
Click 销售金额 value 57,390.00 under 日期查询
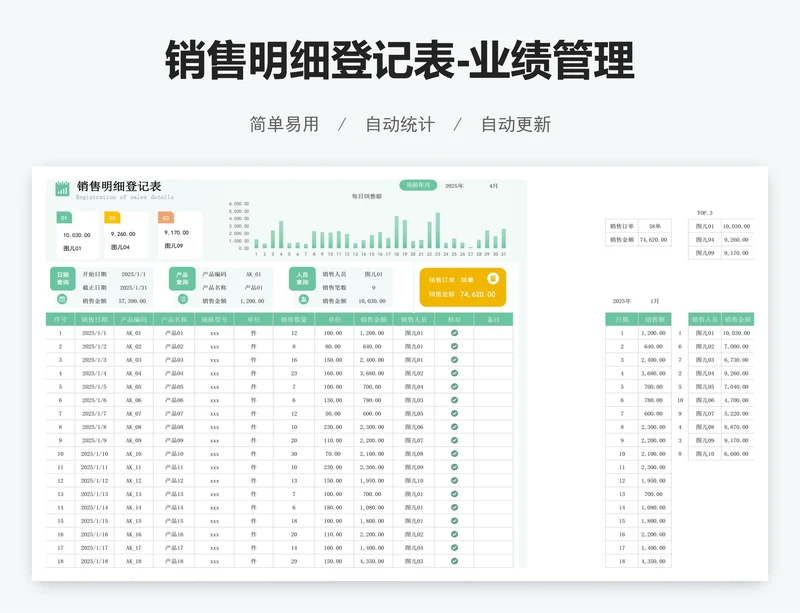(132, 301)
